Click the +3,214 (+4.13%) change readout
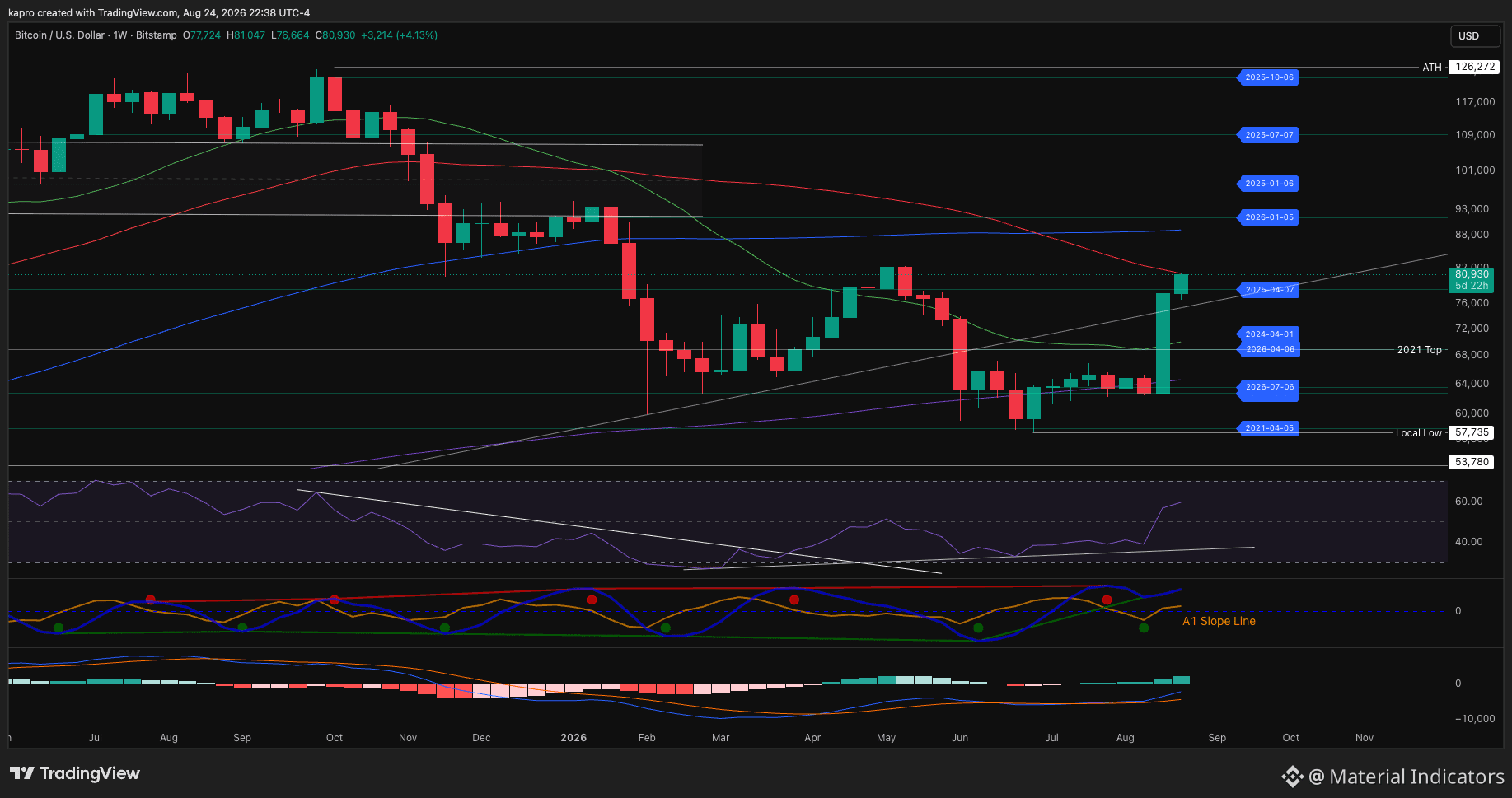The height and width of the screenshot is (798, 1512). pyautogui.click(x=400, y=35)
